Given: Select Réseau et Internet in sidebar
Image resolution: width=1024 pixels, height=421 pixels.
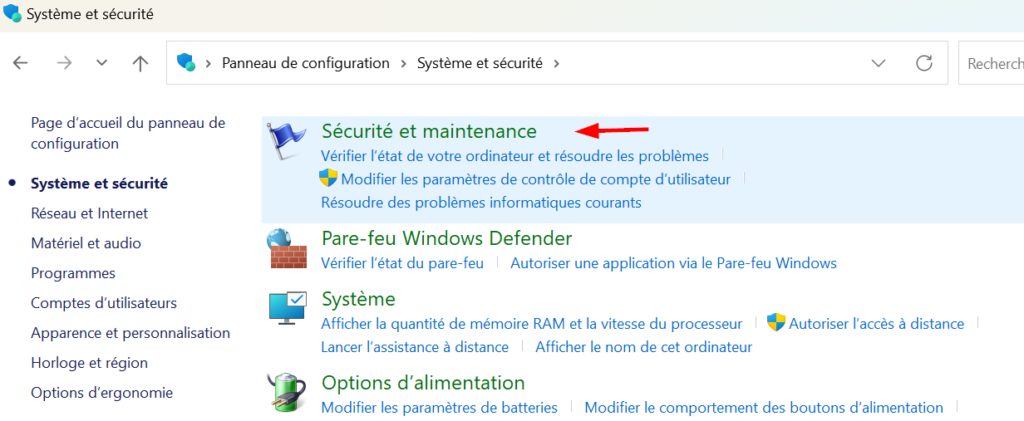Looking at the screenshot, I should coord(89,213).
